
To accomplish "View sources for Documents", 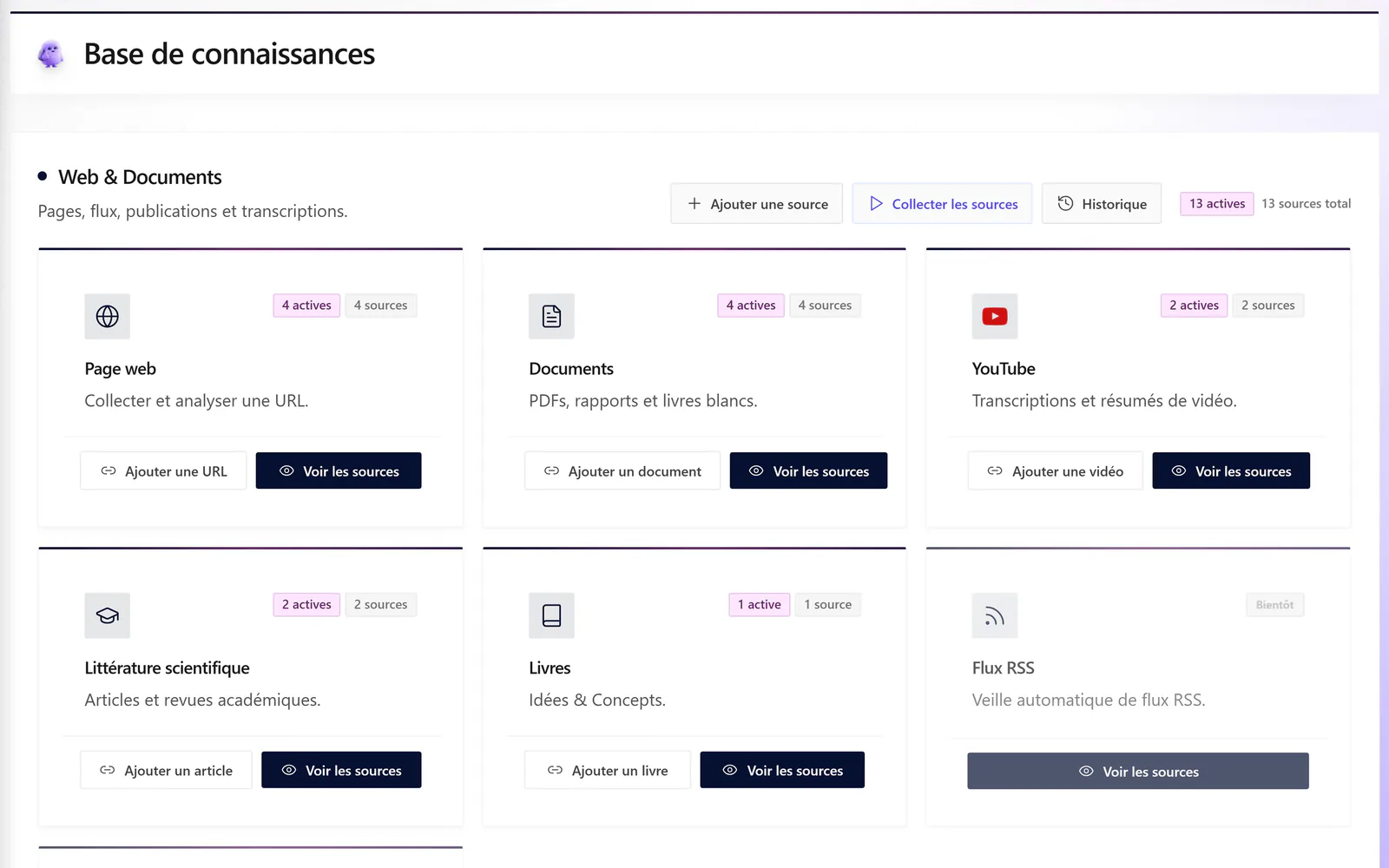I will click(x=808, y=471).
